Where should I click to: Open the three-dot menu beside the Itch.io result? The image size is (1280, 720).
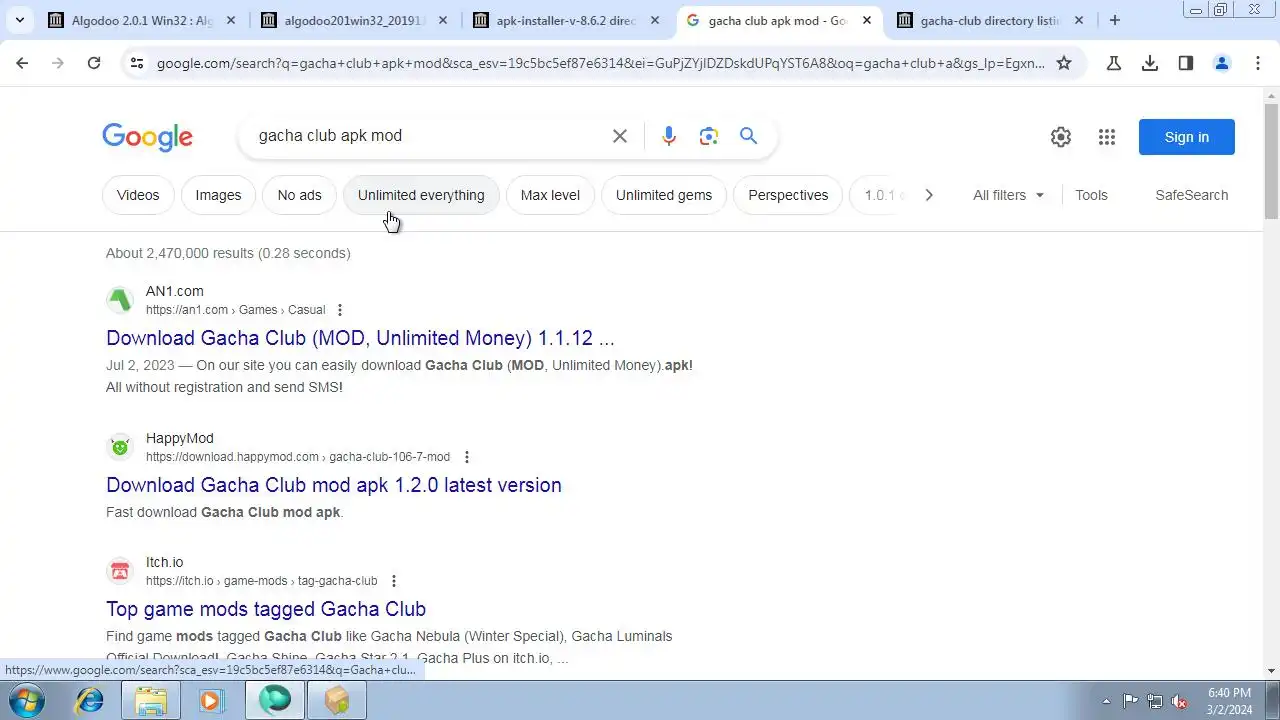tap(394, 581)
